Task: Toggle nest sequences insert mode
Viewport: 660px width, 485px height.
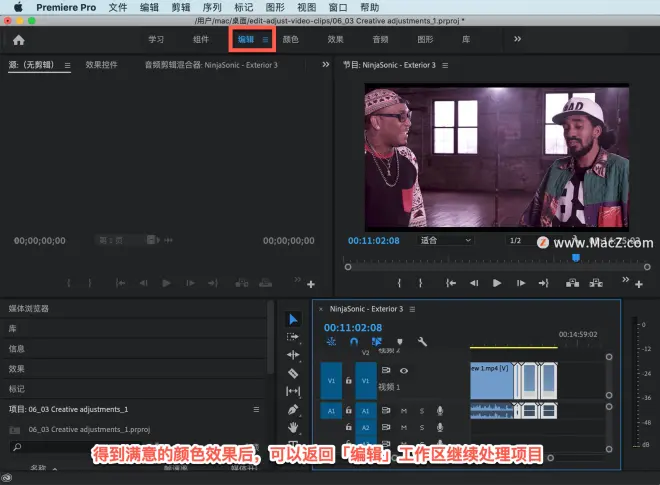Action: pos(331,341)
